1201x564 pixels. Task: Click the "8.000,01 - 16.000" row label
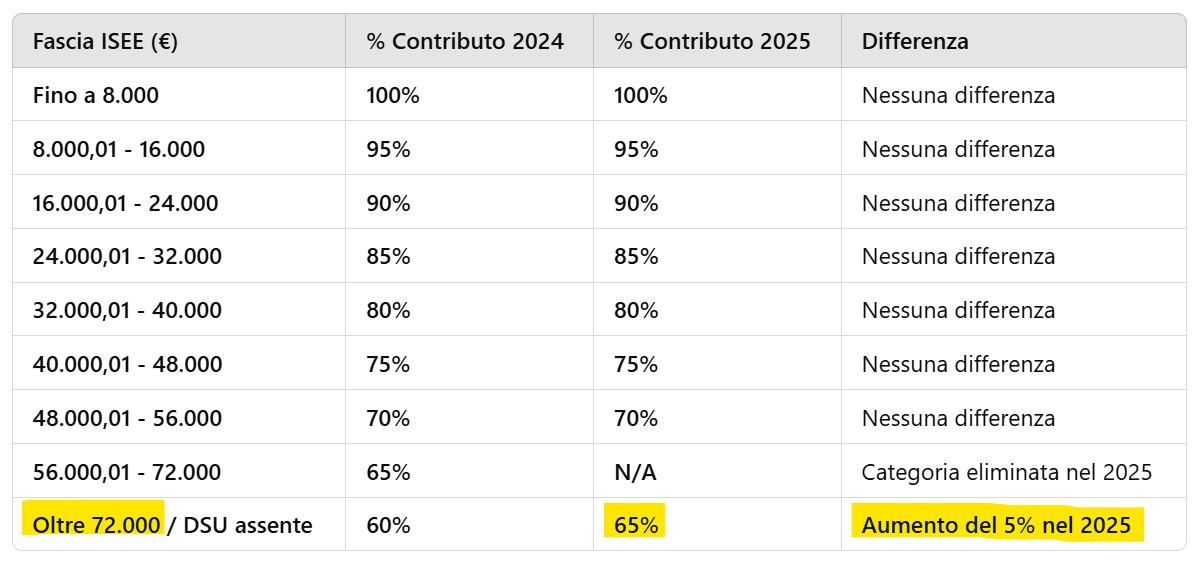click(x=119, y=150)
